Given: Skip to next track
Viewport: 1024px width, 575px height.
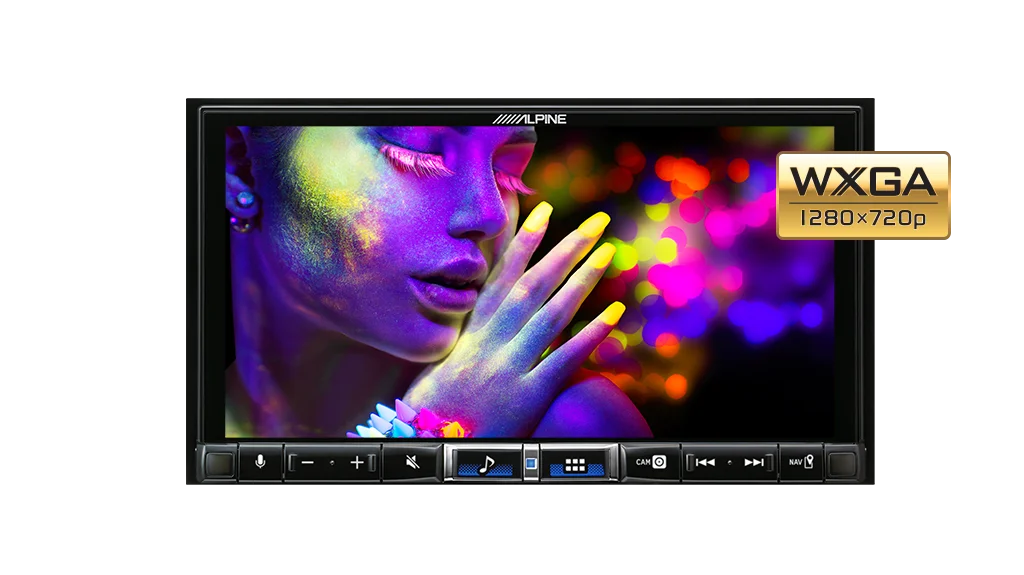Looking at the screenshot, I should [754, 462].
